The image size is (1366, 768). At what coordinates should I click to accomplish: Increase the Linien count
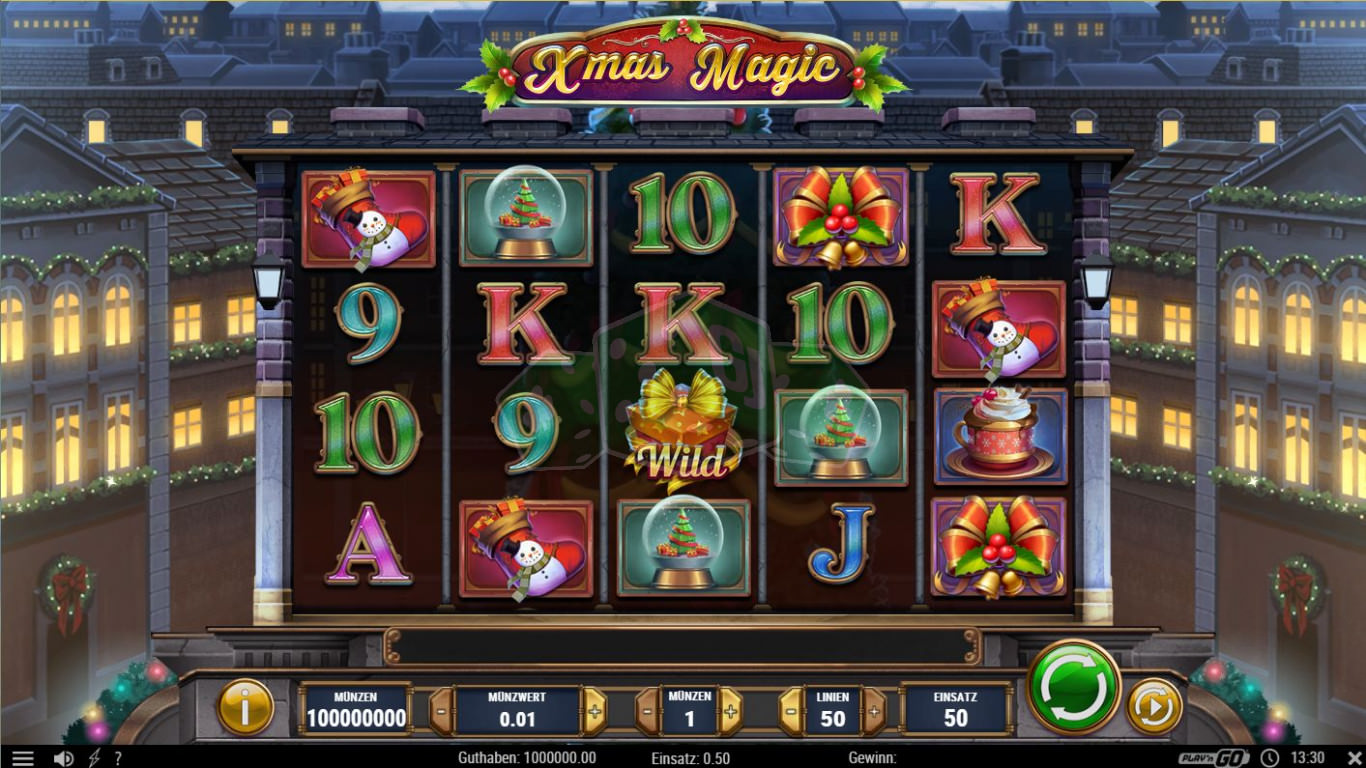pos(874,711)
